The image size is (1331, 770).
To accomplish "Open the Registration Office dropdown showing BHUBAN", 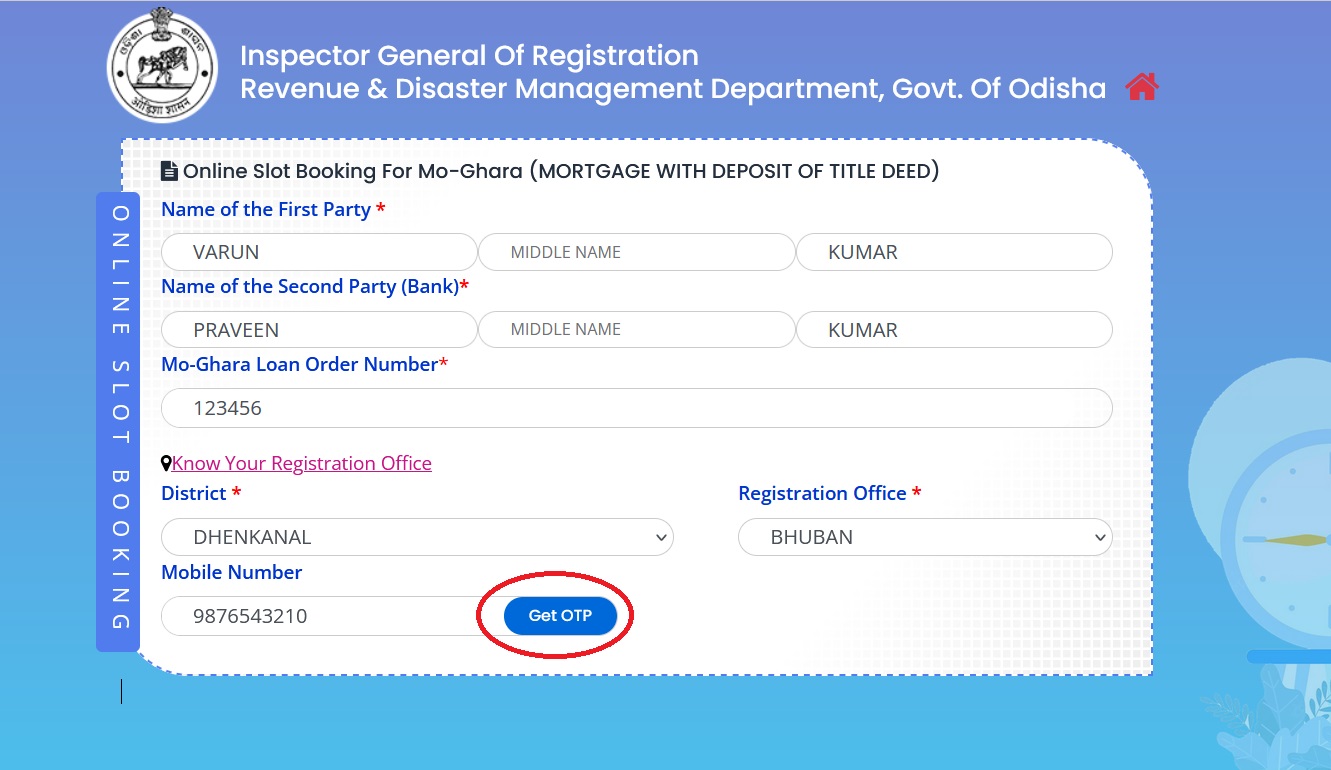I will pyautogui.click(x=925, y=537).
